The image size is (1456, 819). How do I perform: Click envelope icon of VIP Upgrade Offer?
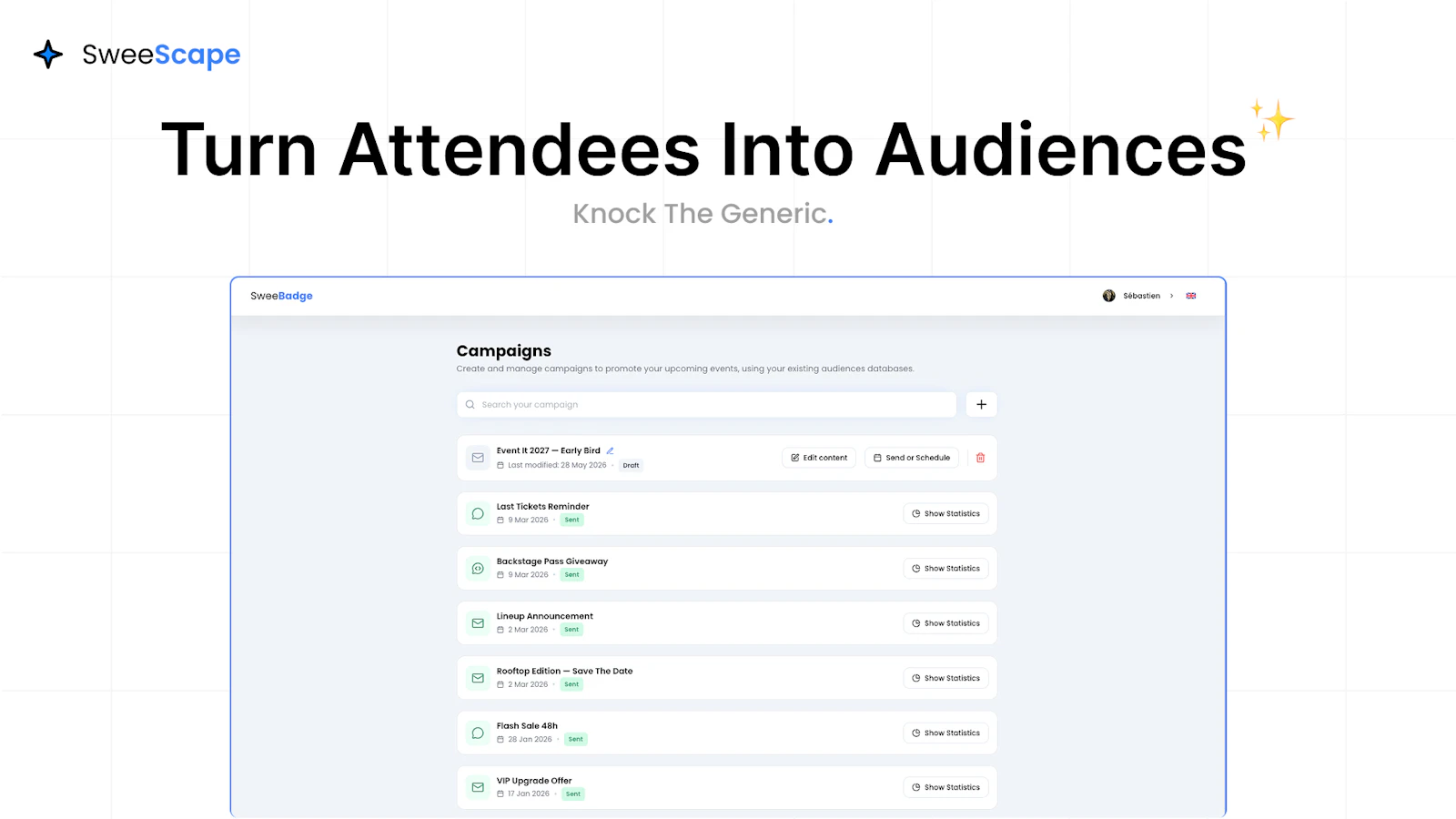[478, 787]
